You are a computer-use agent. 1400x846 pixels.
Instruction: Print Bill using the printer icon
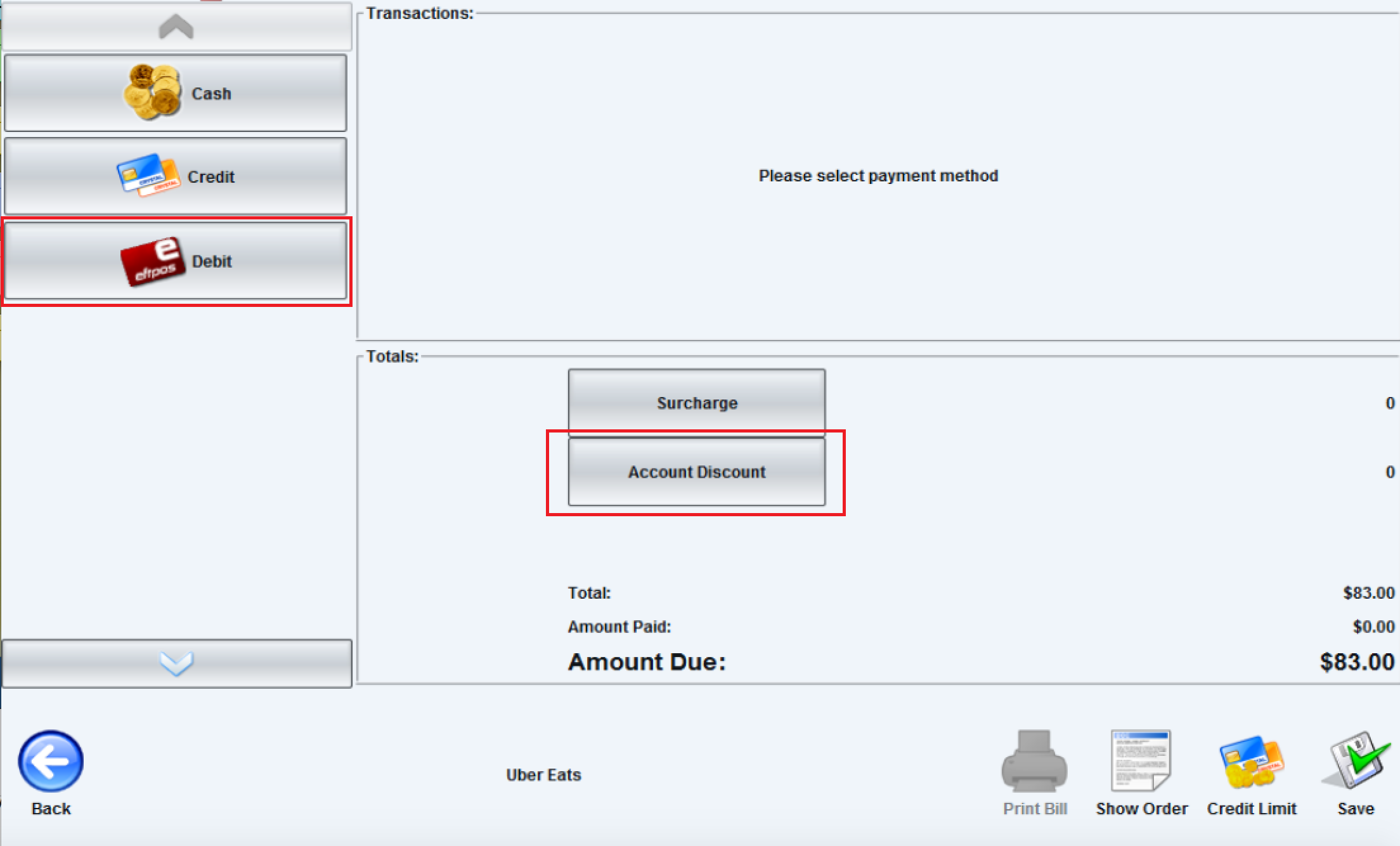[1035, 774]
